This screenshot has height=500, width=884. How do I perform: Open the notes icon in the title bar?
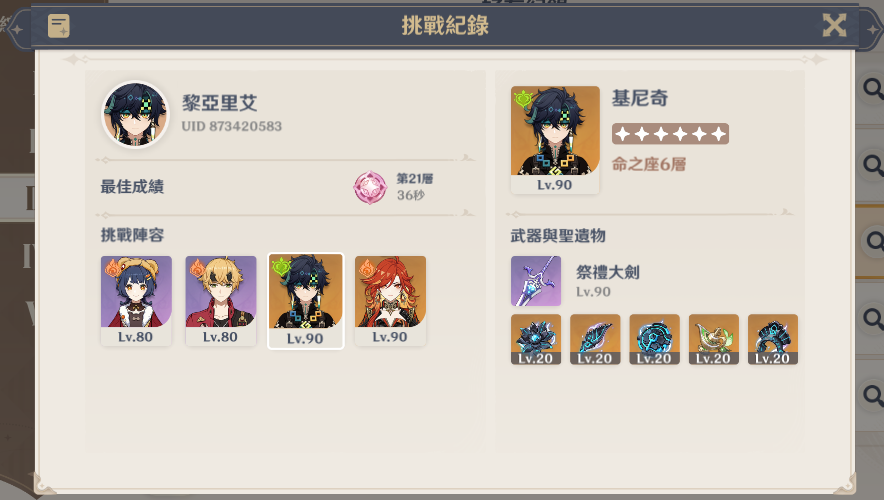pos(59,26)
